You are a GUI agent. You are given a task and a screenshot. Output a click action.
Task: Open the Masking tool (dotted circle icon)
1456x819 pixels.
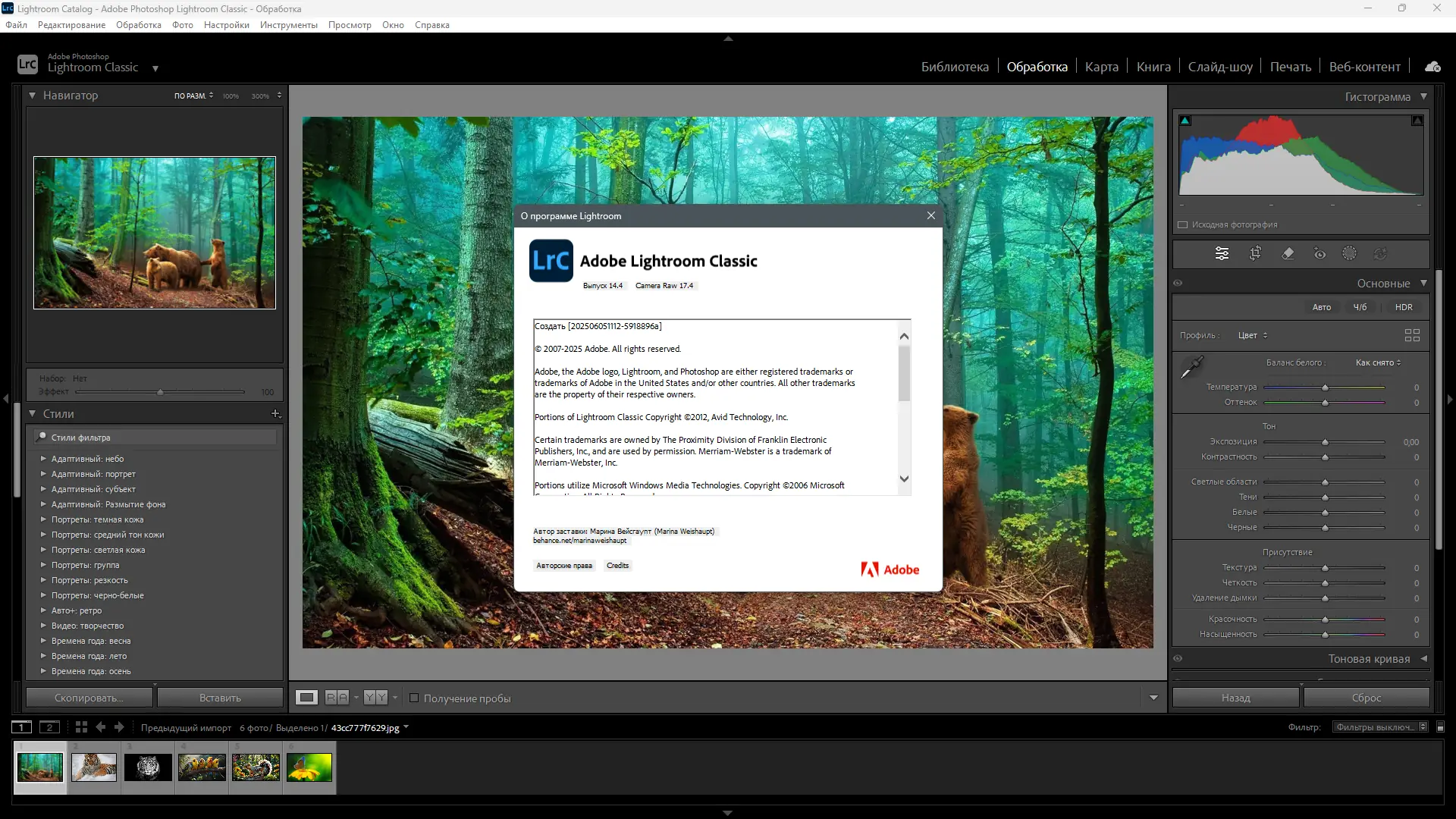pos(1349,253)
